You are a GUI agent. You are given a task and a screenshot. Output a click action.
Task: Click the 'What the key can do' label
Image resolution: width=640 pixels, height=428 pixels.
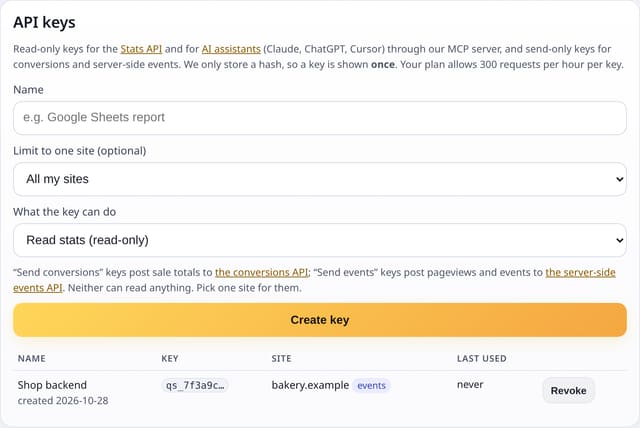pyautogui.click(x=64, y=212)
